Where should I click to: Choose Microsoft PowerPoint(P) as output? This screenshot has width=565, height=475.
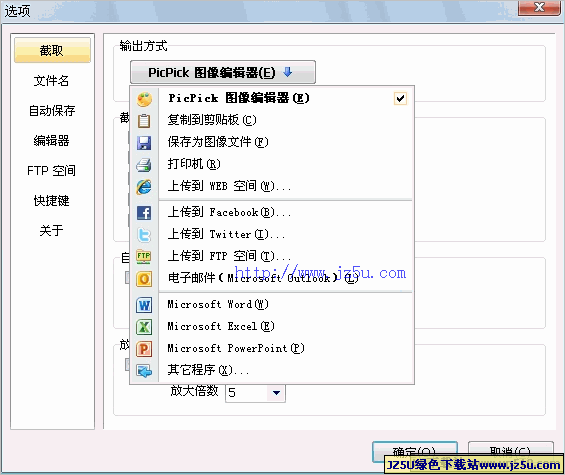(x=272, y=349)
